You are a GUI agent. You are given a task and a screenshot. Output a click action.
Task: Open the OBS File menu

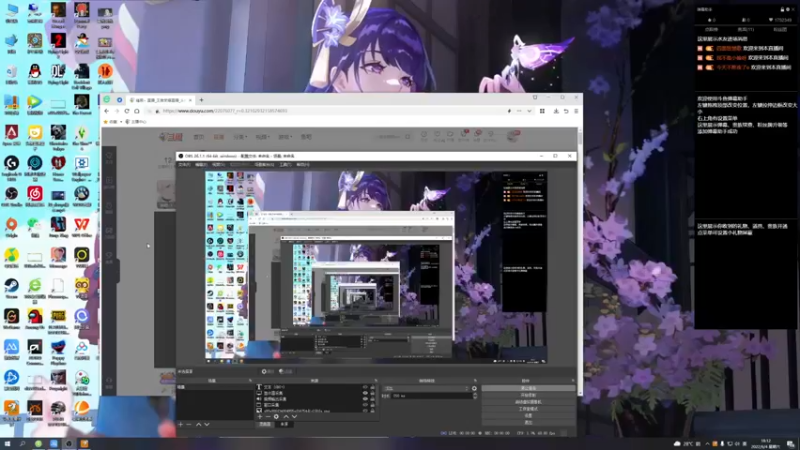click(184, 164)
